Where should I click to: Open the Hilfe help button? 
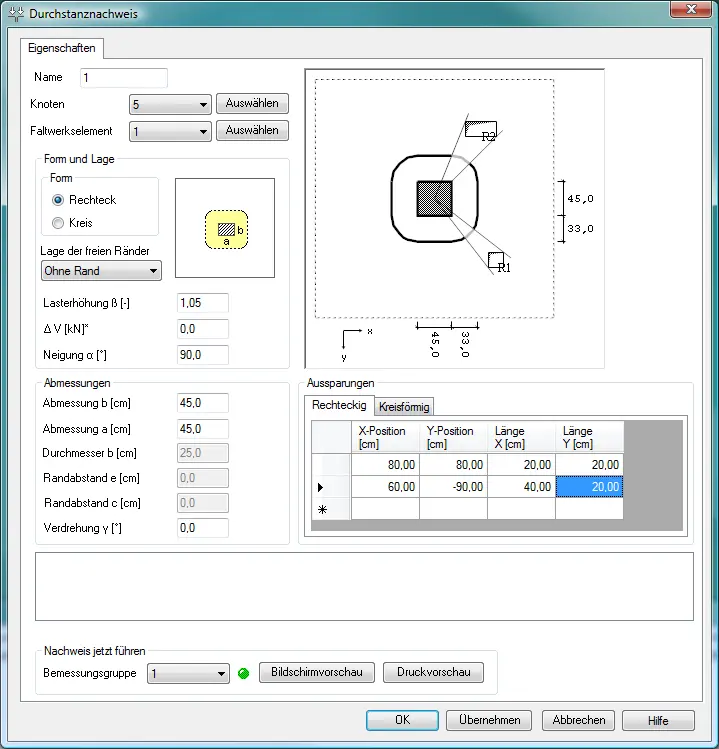pyautogui.click(x=658, y=720)
